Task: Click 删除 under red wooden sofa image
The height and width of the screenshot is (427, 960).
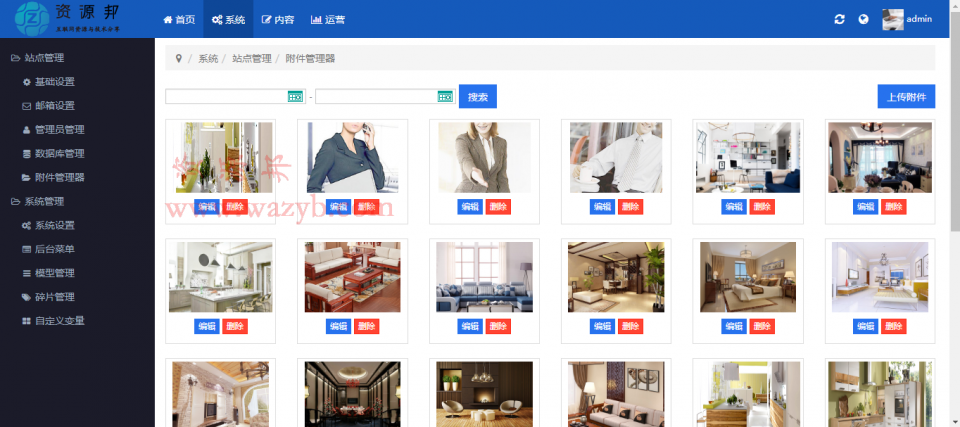Action: tap(367, 327)
